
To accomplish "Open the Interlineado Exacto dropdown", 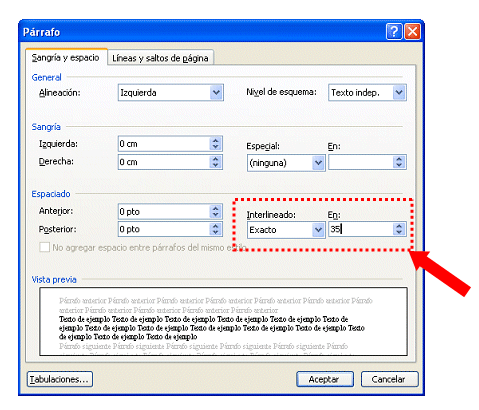I will [318, 230].
